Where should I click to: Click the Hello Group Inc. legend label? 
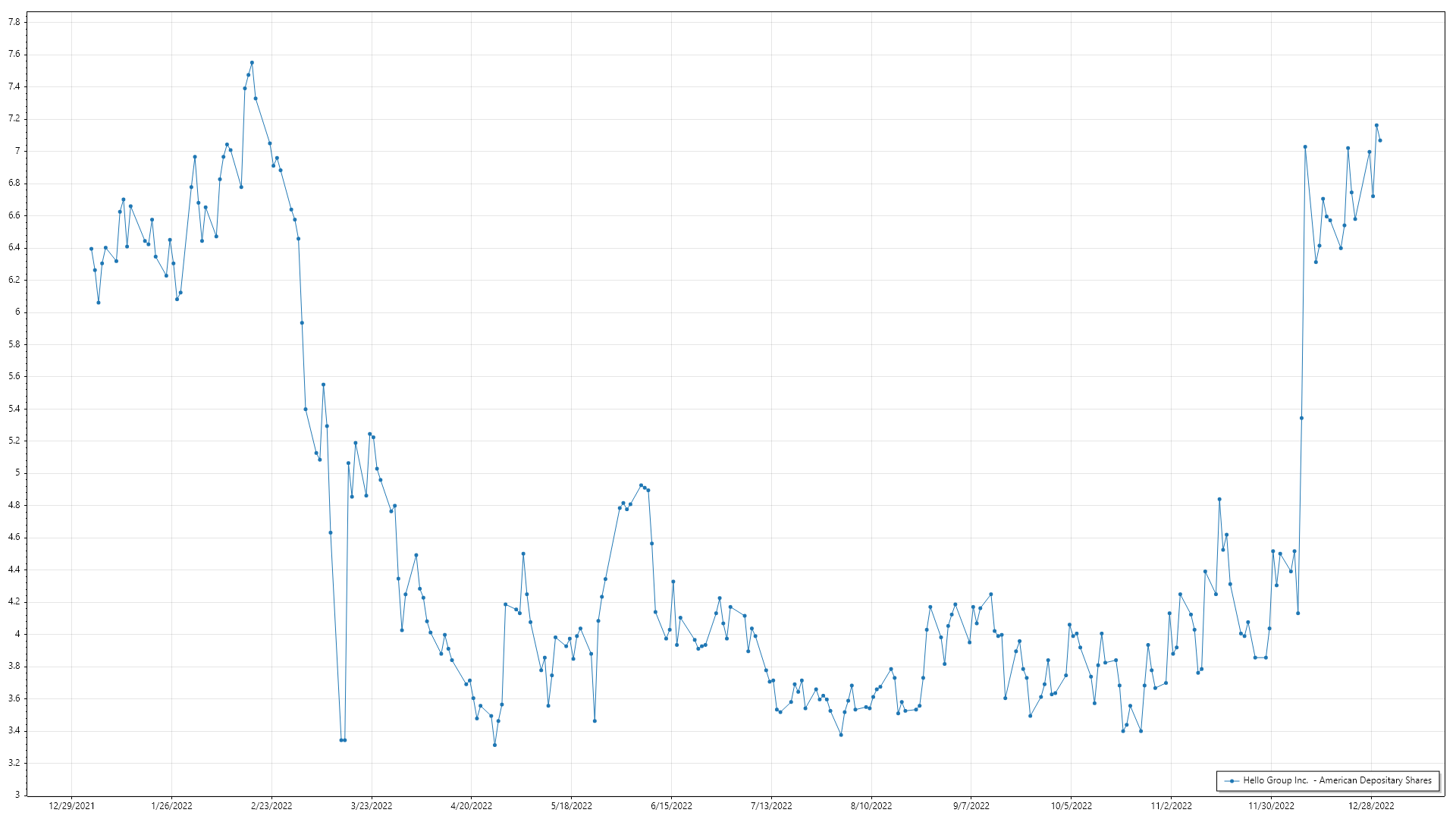1337,780
